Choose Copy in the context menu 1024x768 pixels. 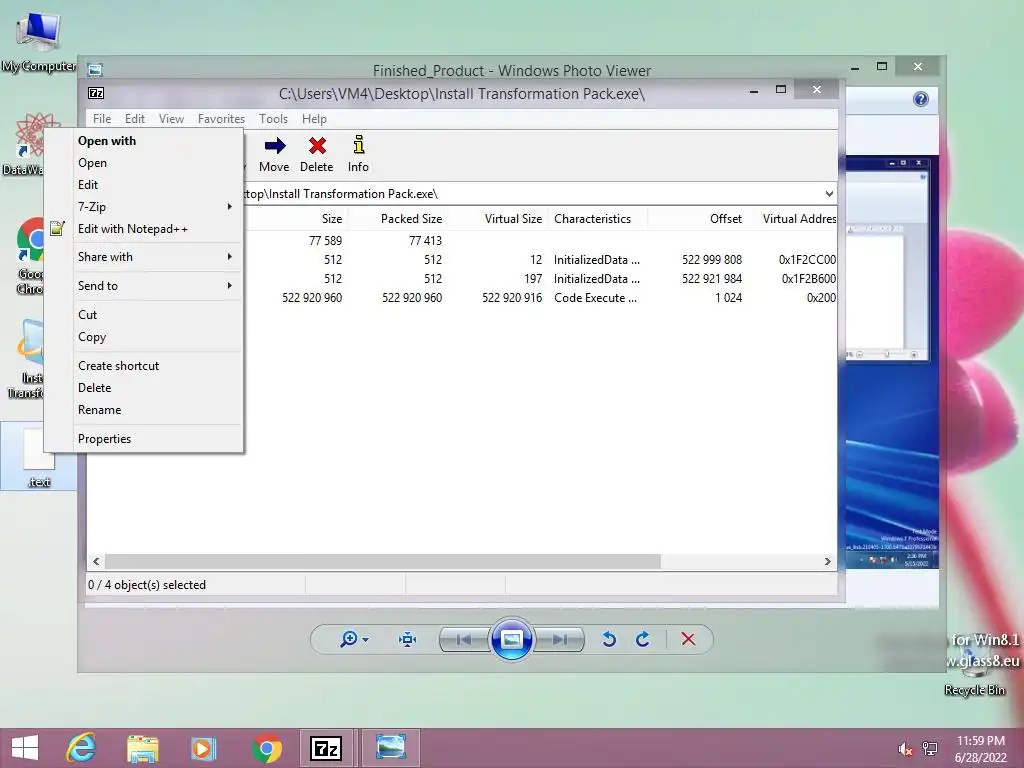157,337
